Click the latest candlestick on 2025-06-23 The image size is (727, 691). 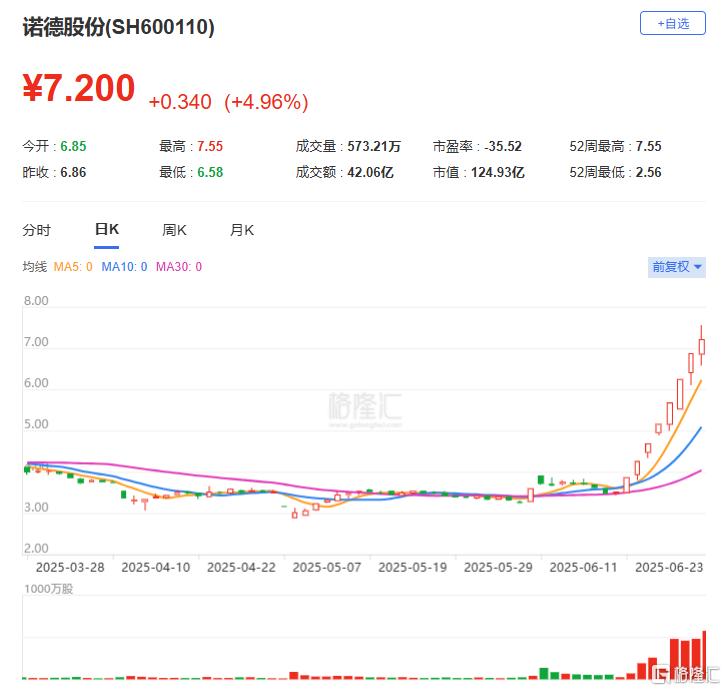pos(701,347)
